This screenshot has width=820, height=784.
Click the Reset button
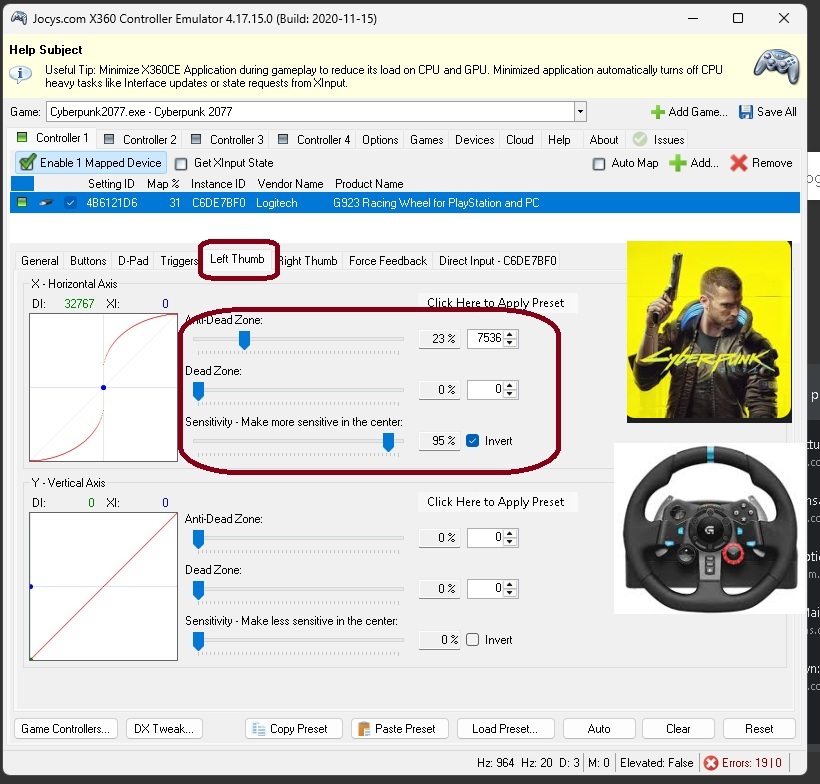759,729
